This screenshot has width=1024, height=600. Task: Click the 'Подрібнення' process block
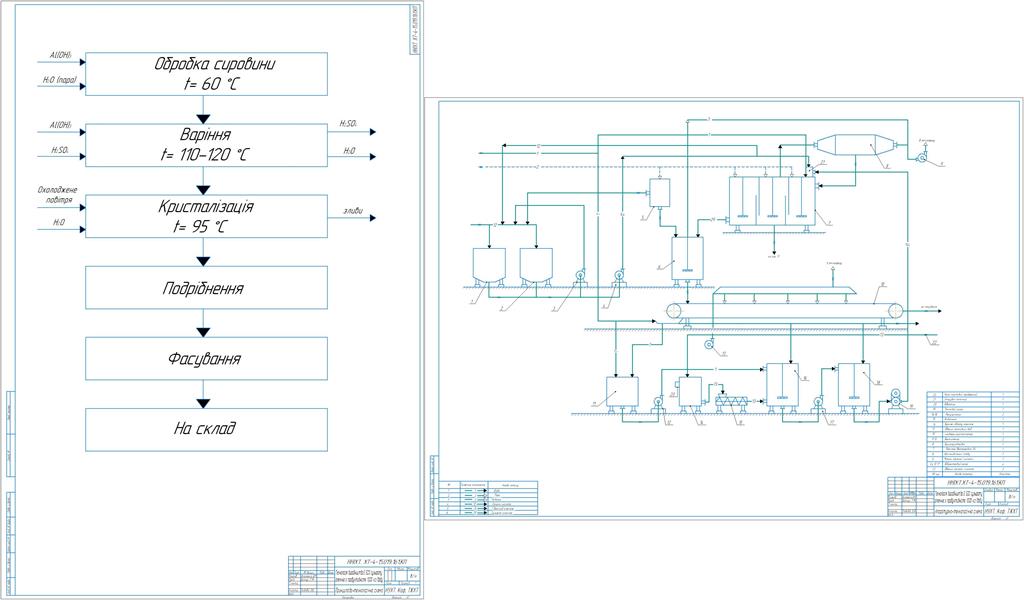pos(206,288)
